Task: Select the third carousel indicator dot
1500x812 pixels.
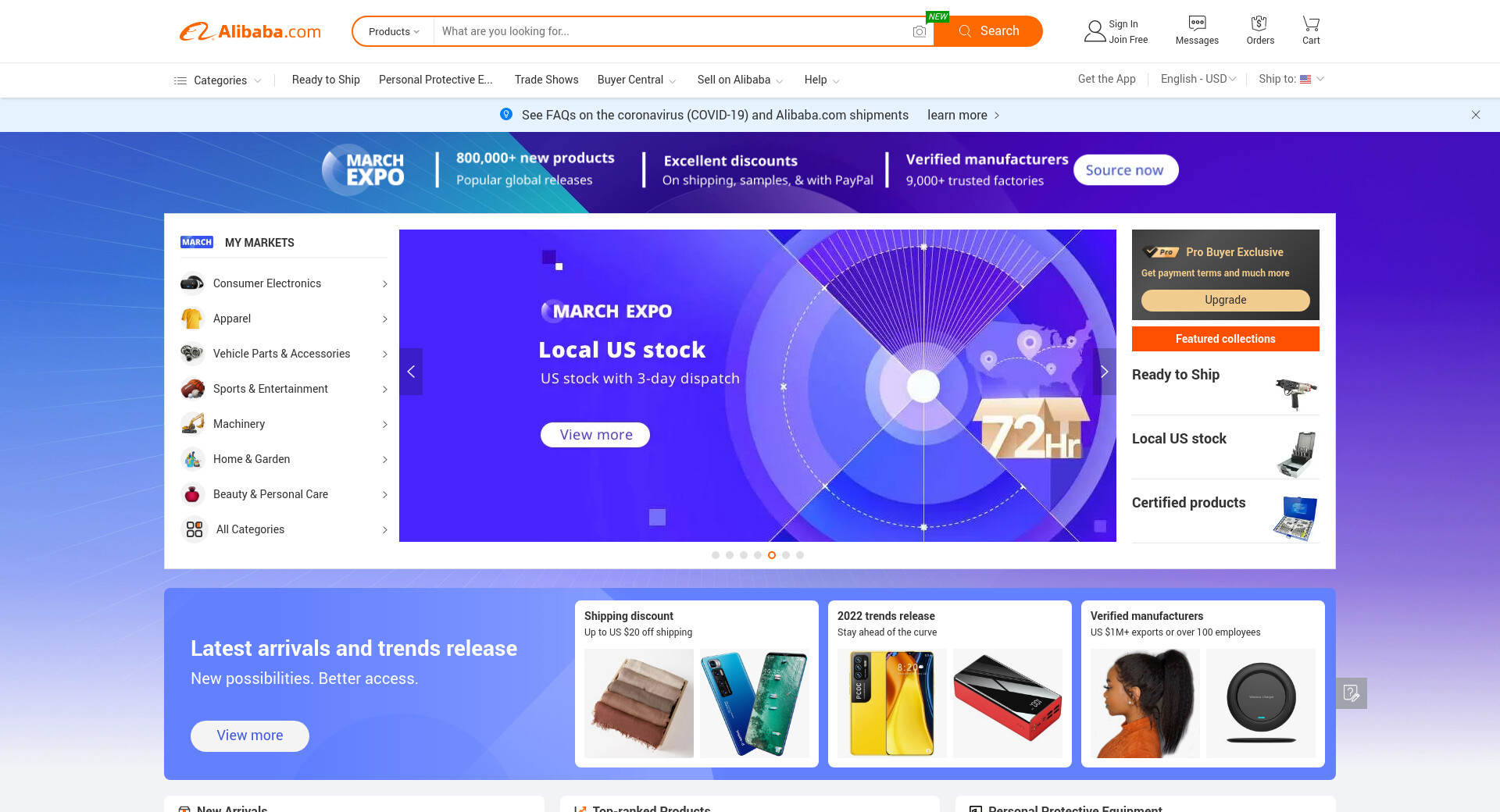Action: (744, 555)
